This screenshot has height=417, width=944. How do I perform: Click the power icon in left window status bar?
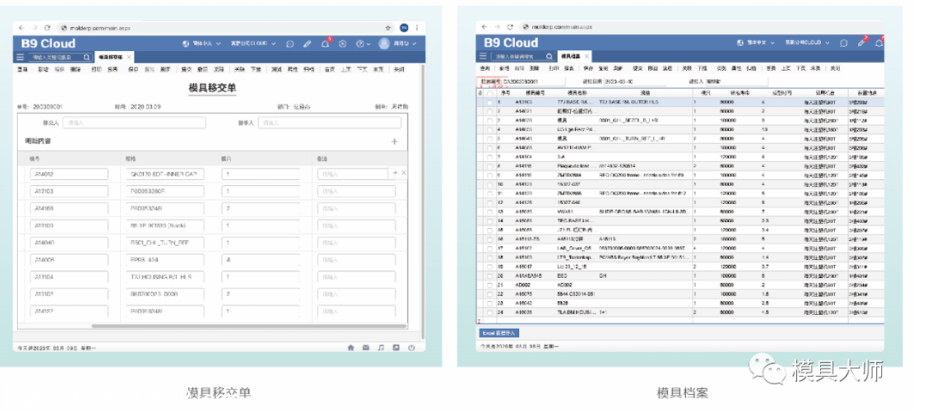tap(411, 347)
